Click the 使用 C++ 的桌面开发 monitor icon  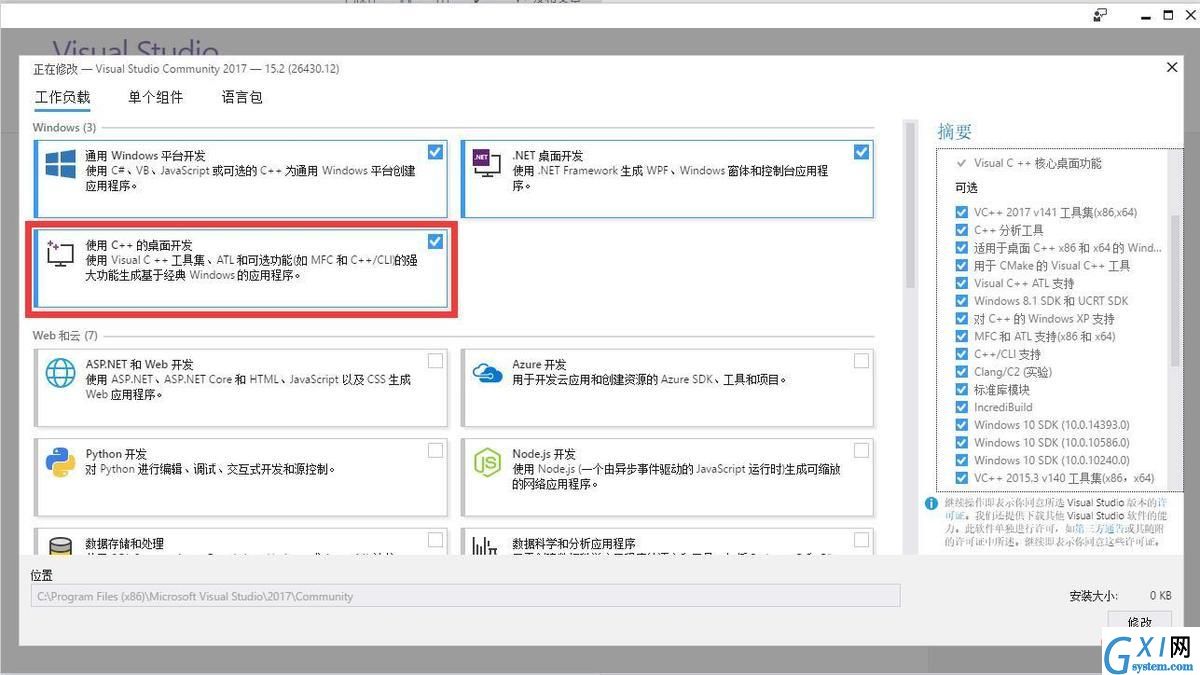click(x=60, y=254)
